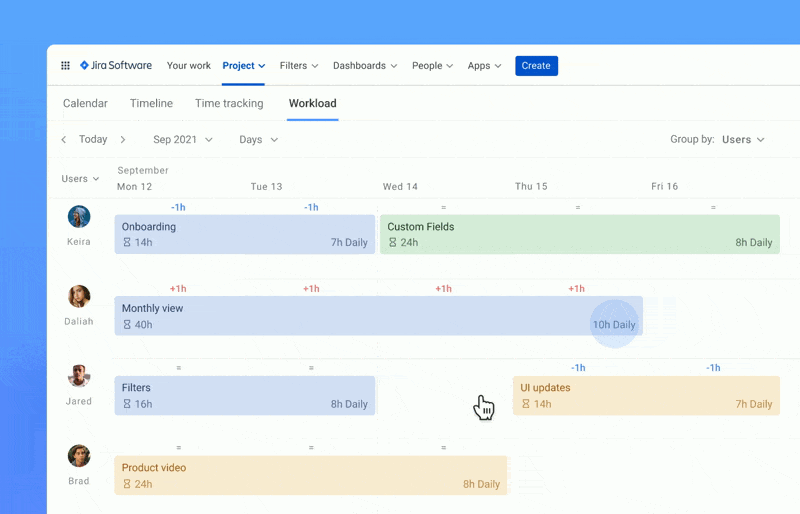Go to next period with right arrow
Viewport: 800px width, 514px height.
[123, 140]
